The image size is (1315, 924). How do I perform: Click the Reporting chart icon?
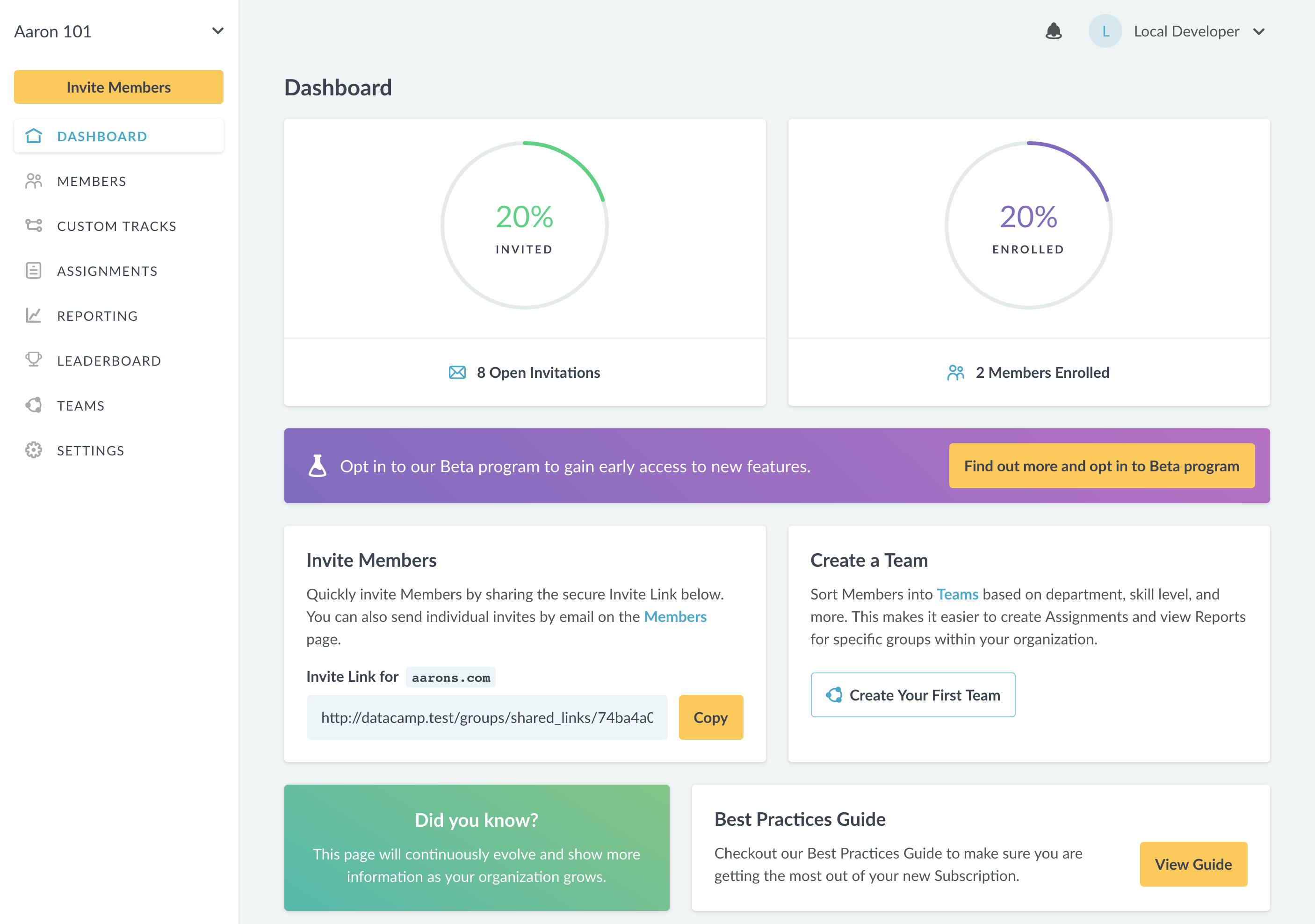pyautogui.click(x=34, y=315)
